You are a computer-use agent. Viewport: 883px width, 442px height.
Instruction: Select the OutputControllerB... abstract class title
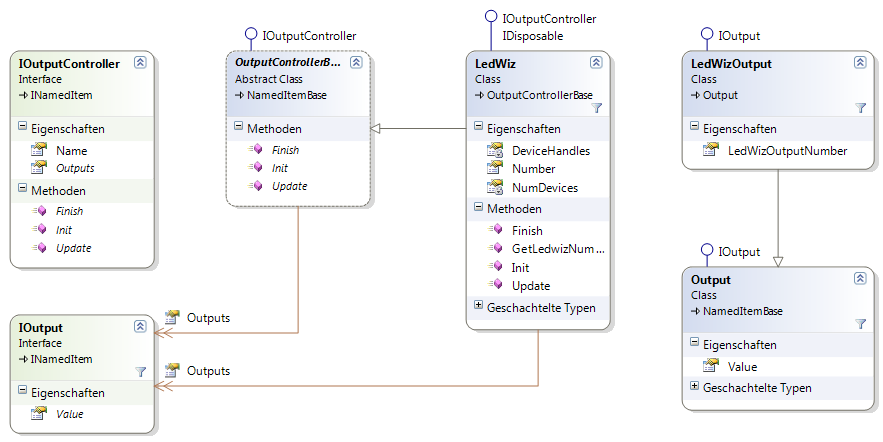tap(288, 62)
